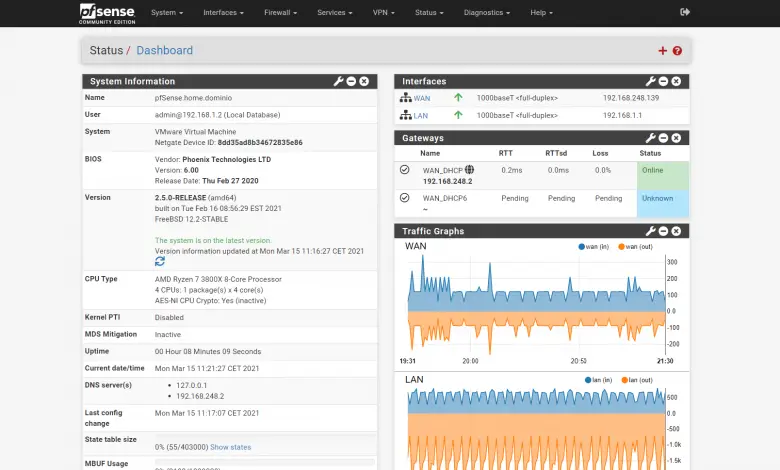Open the Diagnostics menu

[x=487, y=12]
